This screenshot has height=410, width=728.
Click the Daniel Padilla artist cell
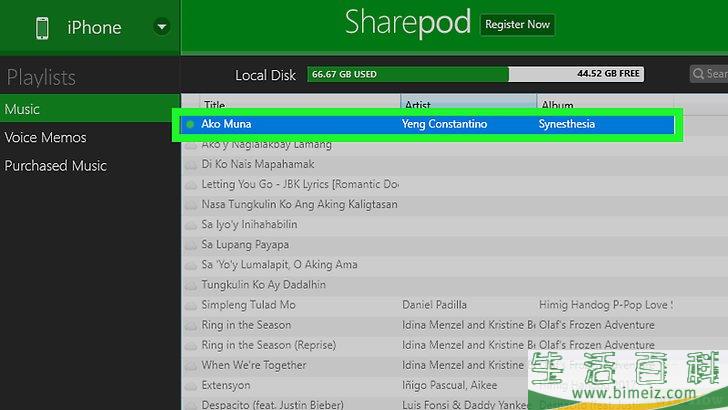pos(434,305)
